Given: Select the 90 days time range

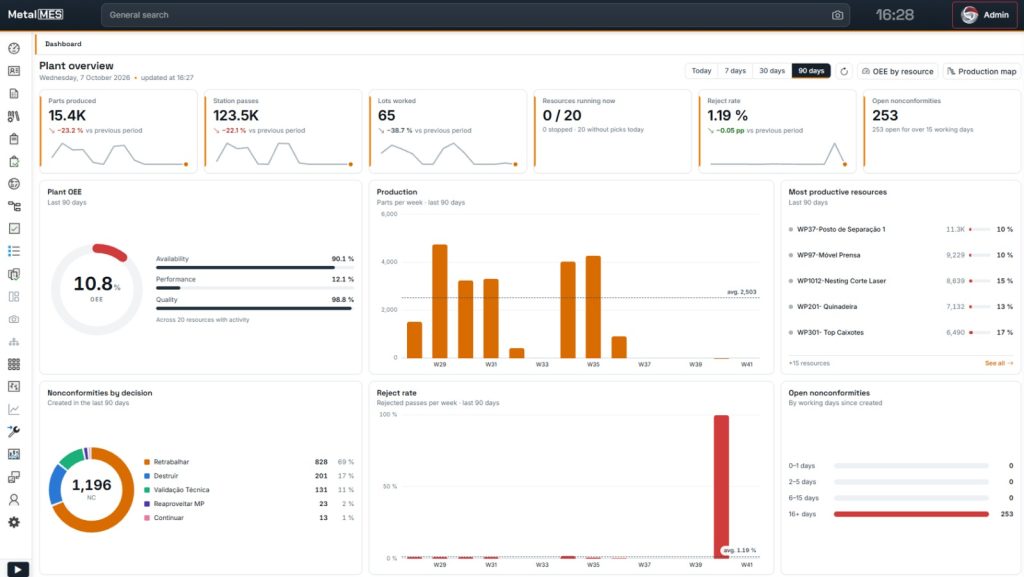Looking at the screenshot, I should tap(811, 70).
